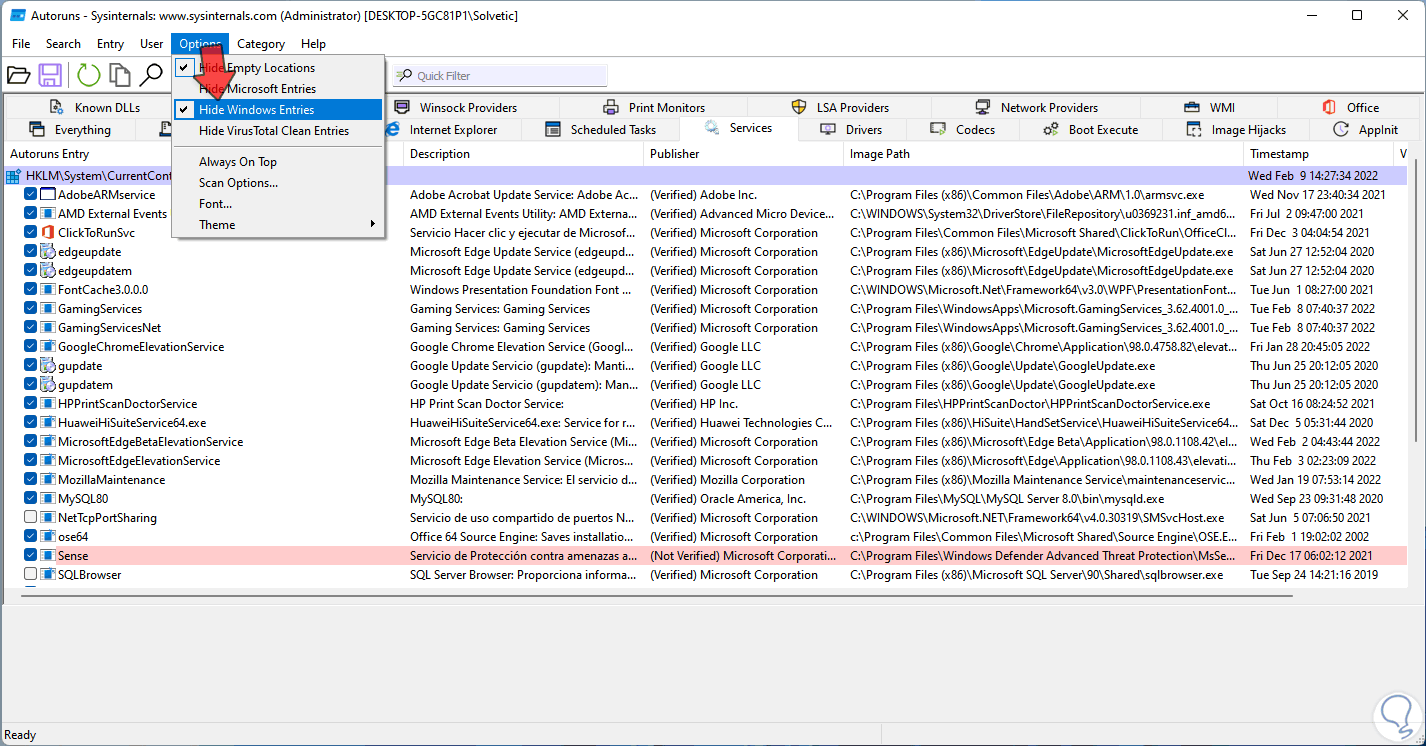1426x746 pixels.
Task: Expand the Theme submenu
Action: 277,225
